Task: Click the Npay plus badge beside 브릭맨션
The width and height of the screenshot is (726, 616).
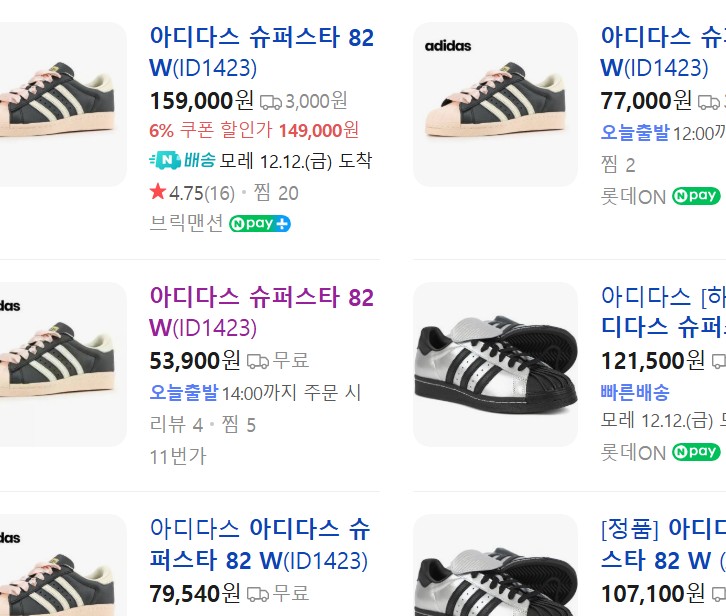Action: 260,223
